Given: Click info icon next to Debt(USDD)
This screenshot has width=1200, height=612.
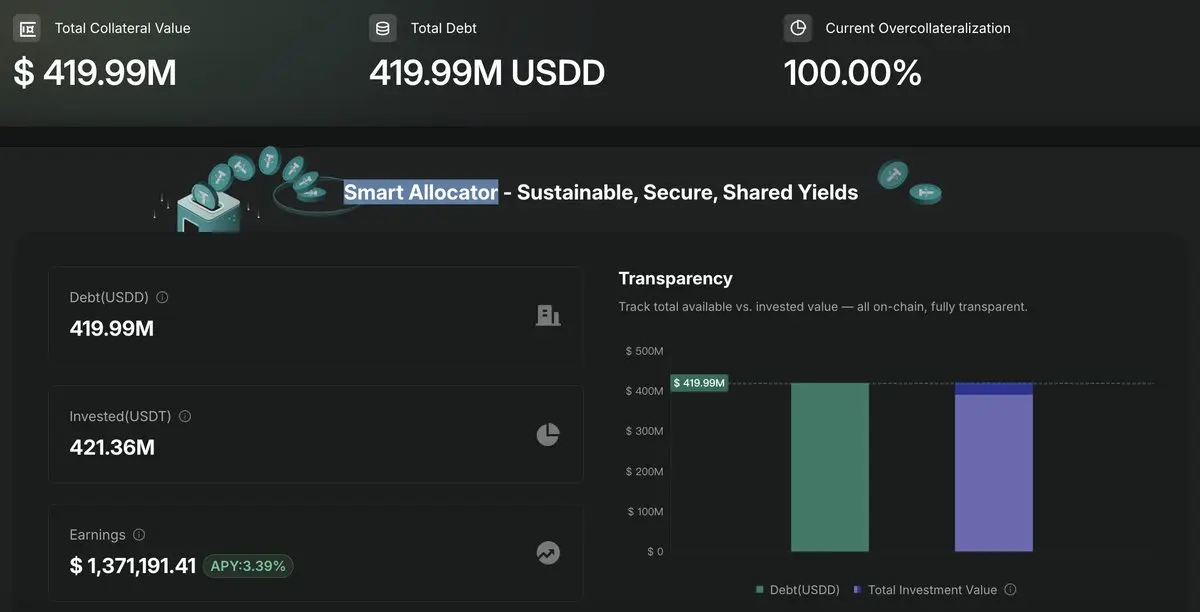Looking at the screenshot, I should (x=163, y=297).
